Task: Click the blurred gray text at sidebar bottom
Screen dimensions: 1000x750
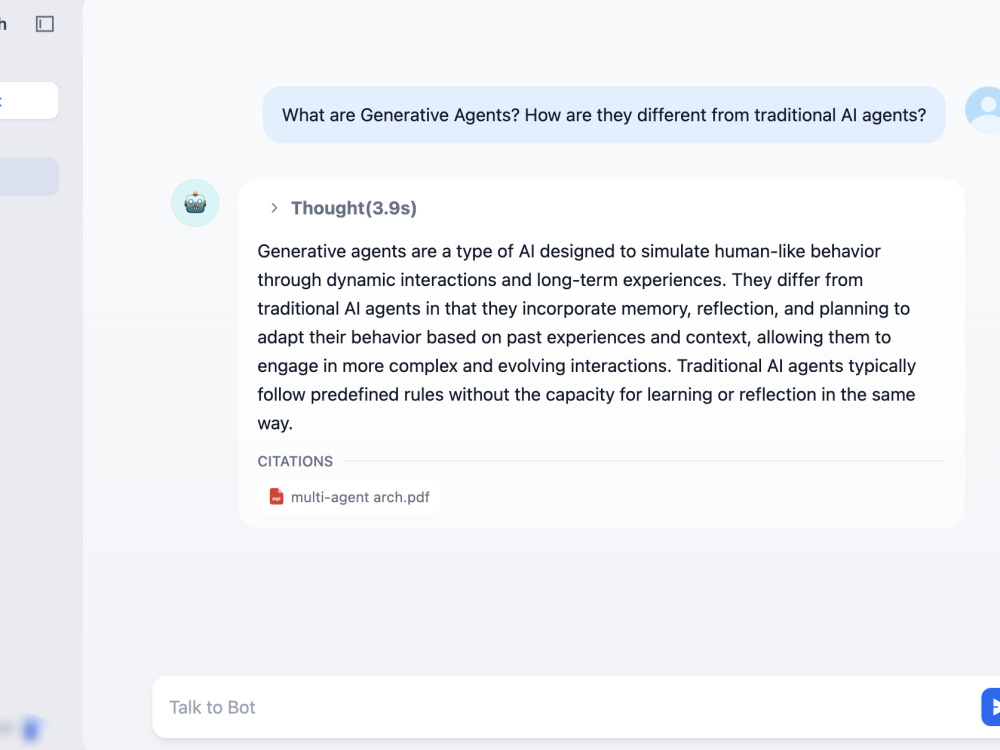Action: pyautogui.click(x=6, y=728)
